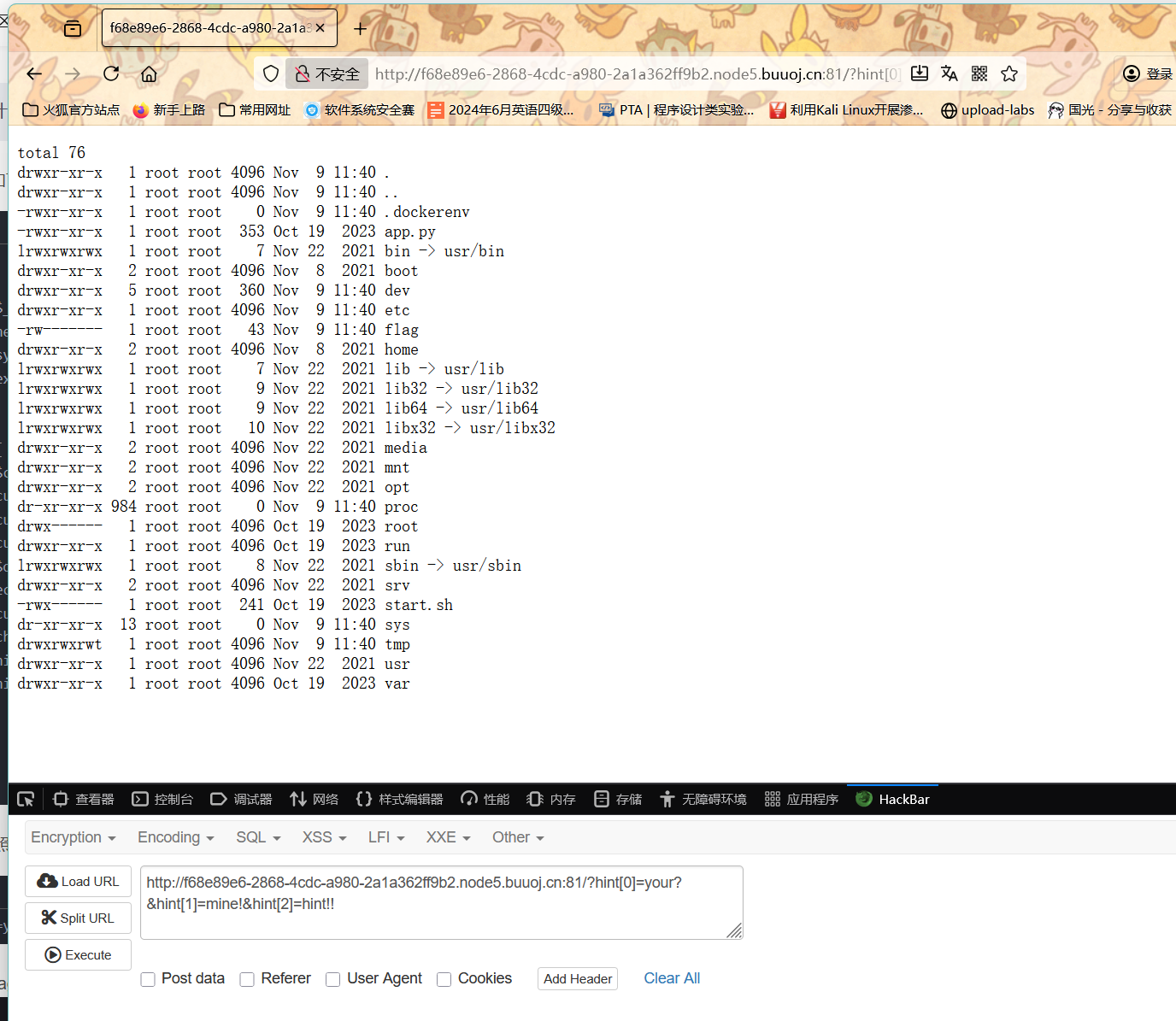This screenshot has width=1176, height=1021.
Task: Open a new browser tab
Action: point(361,29)
